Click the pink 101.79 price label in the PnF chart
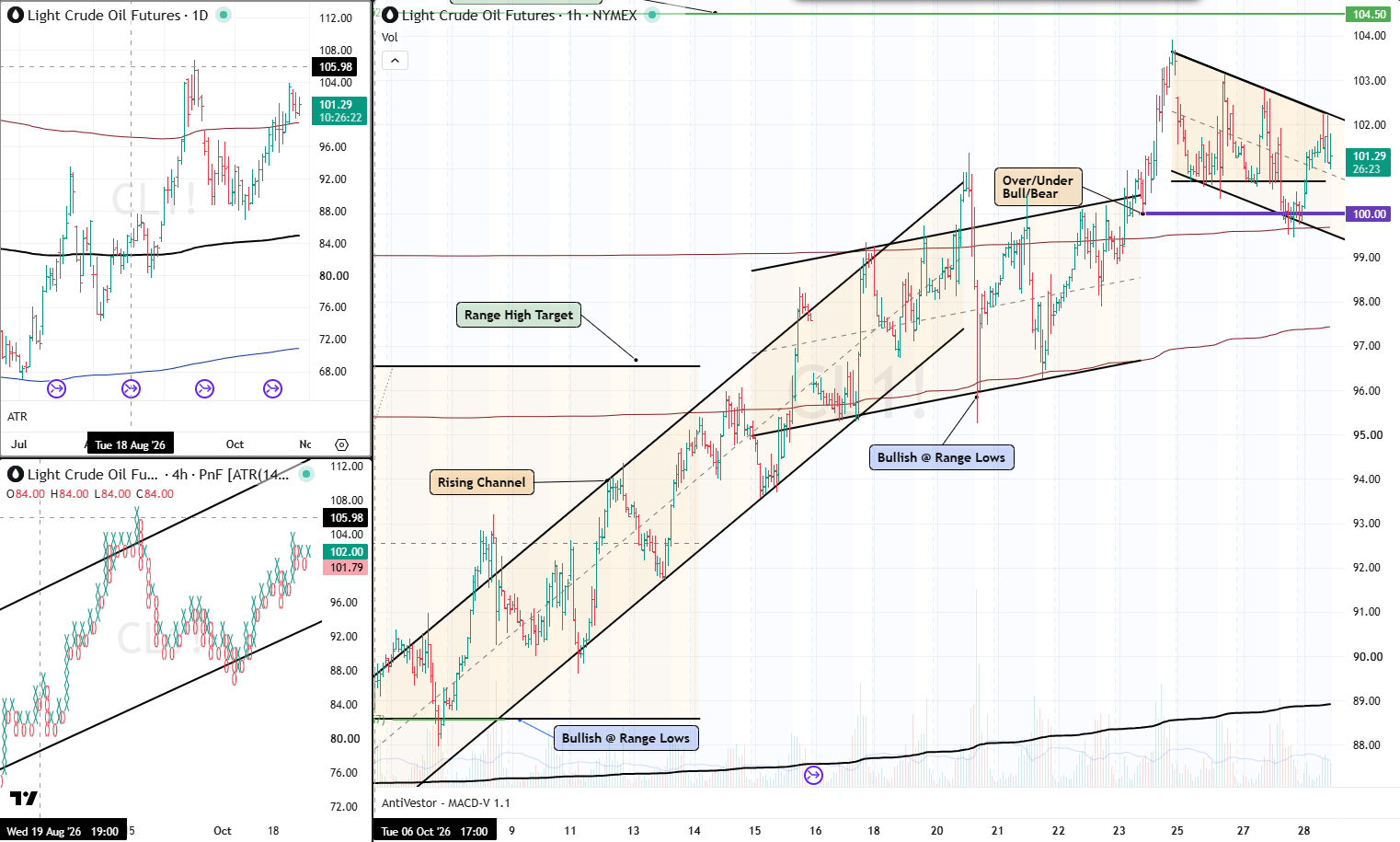Screen dimensions: 1400x842 coord(347,568)
